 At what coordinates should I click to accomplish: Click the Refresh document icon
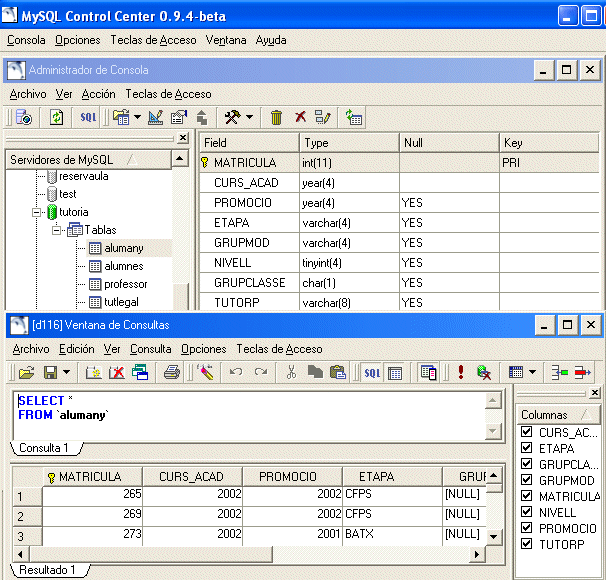click(x=56, y=117)
